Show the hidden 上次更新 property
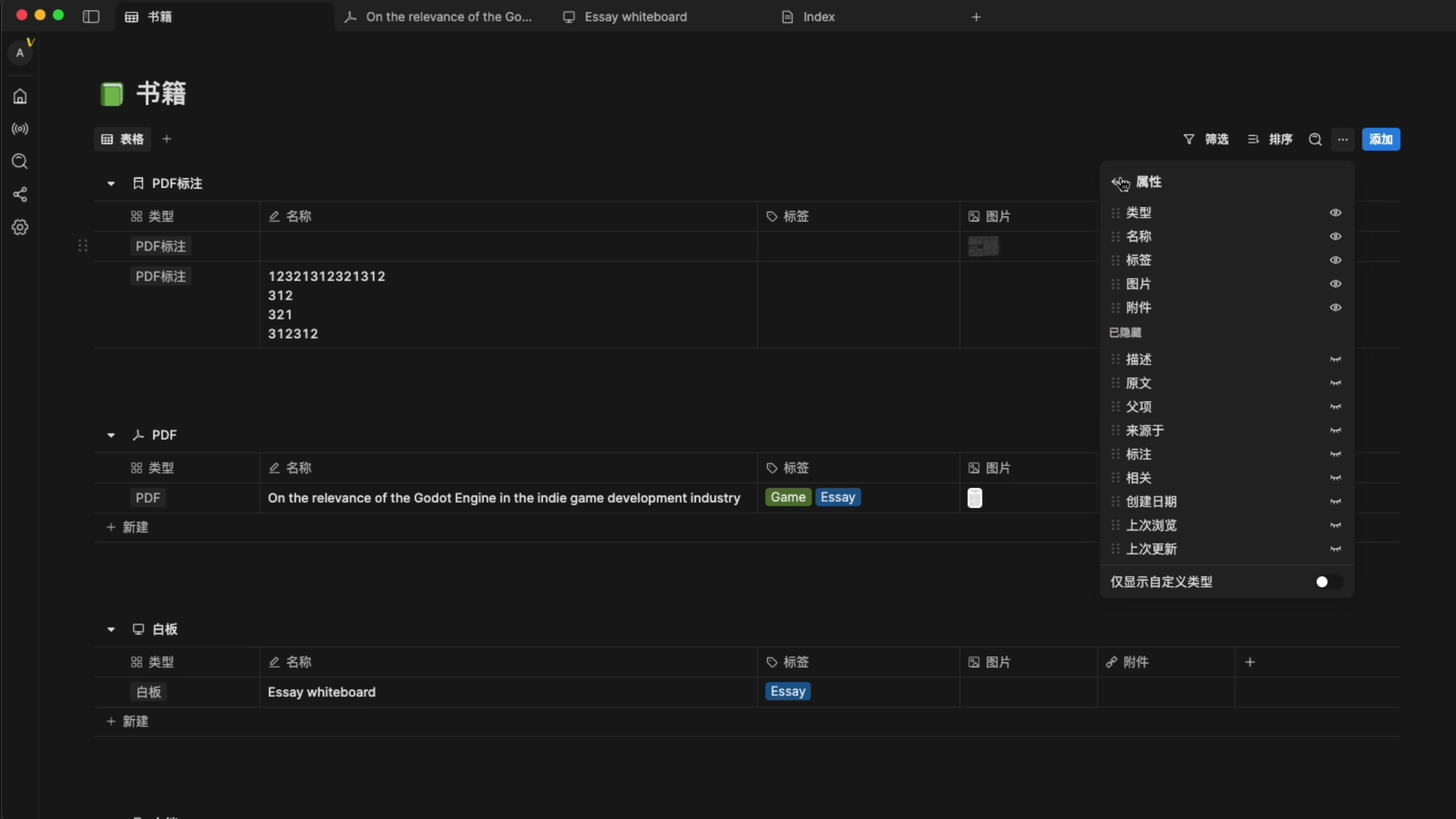Image resolution: width=1456 pixels, height=819 pixels. (1335, 549)
